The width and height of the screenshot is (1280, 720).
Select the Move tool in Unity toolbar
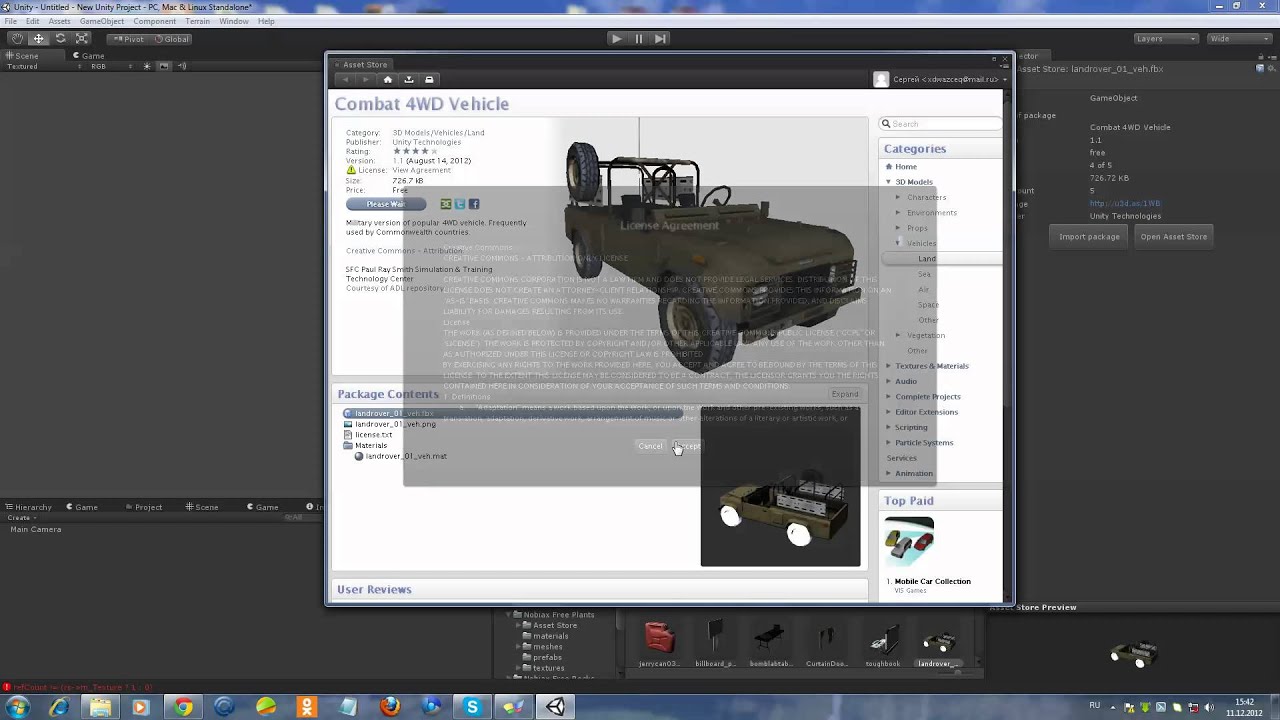click(x=38, y=38)
